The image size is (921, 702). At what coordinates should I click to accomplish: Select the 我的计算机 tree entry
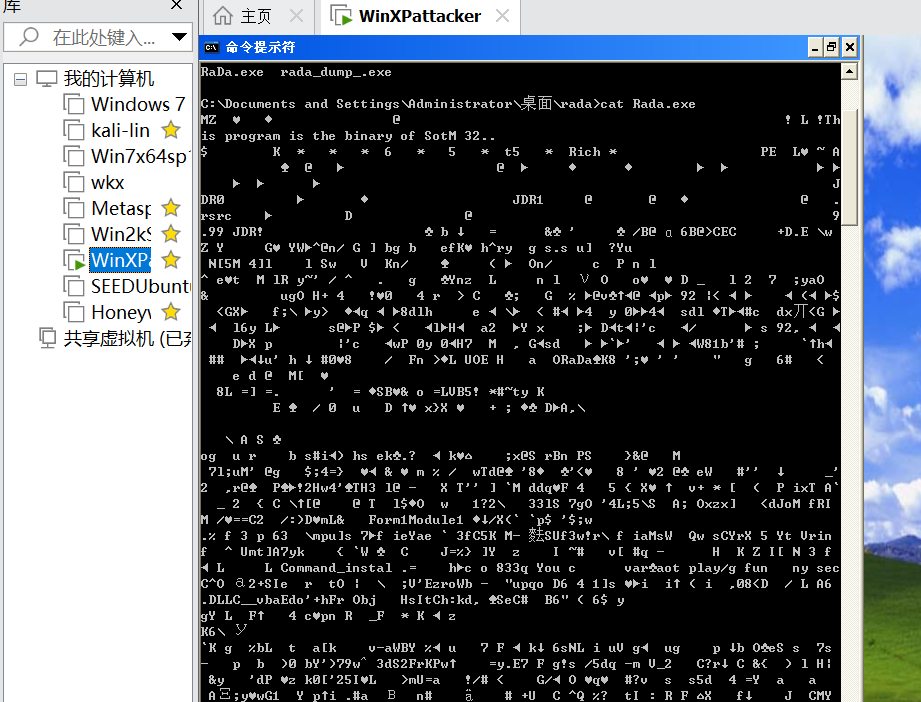(109, 78)
